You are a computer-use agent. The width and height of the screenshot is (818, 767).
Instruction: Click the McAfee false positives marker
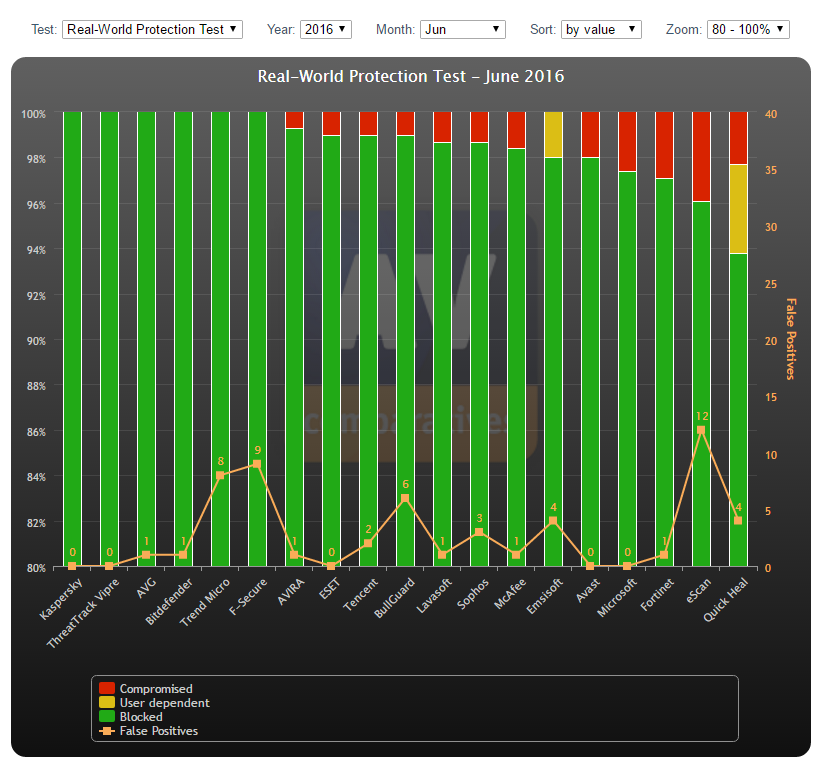pyautogui.click(x=516, y=555)
